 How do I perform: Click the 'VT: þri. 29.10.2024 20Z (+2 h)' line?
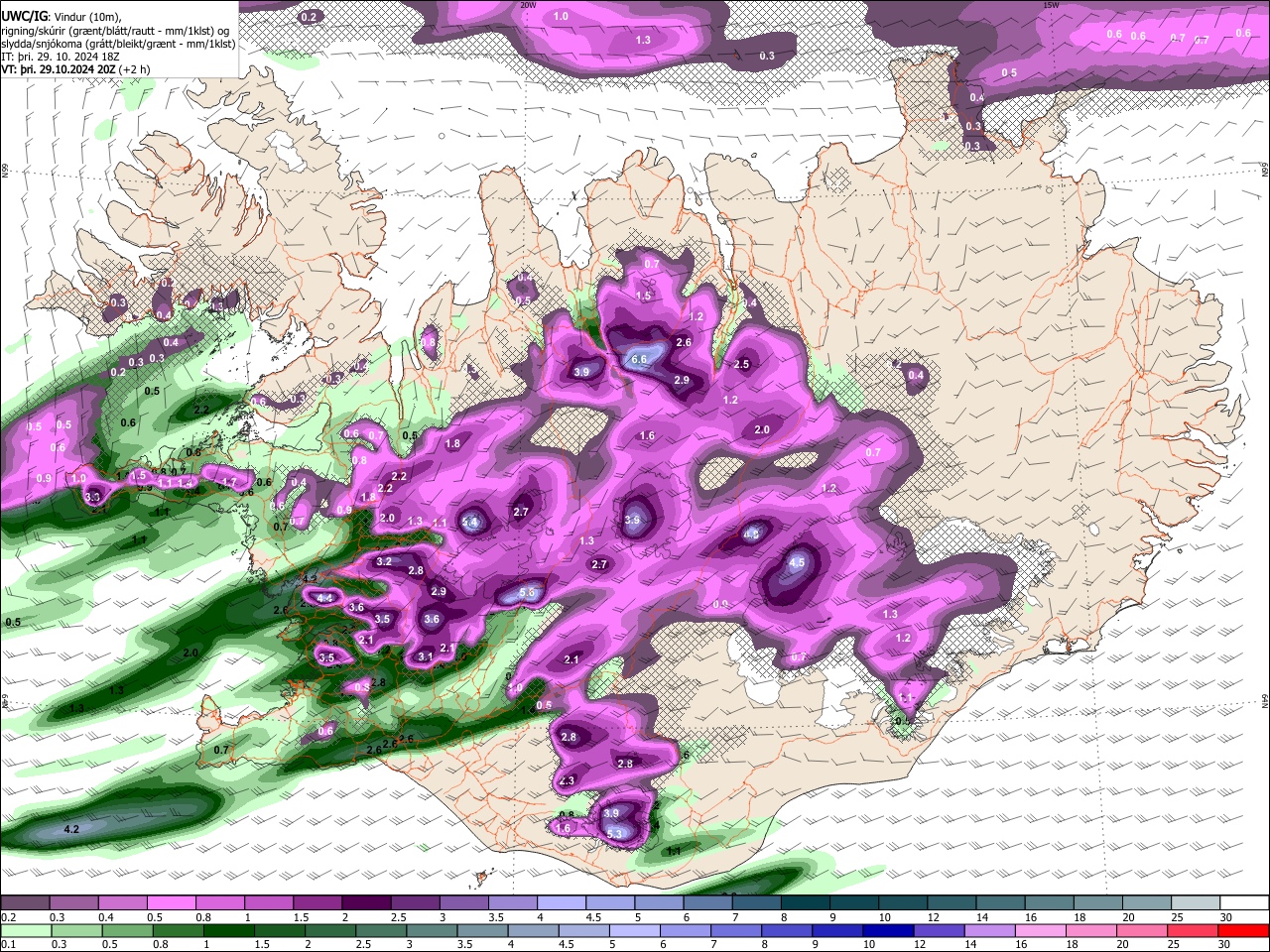coord(76,69)
